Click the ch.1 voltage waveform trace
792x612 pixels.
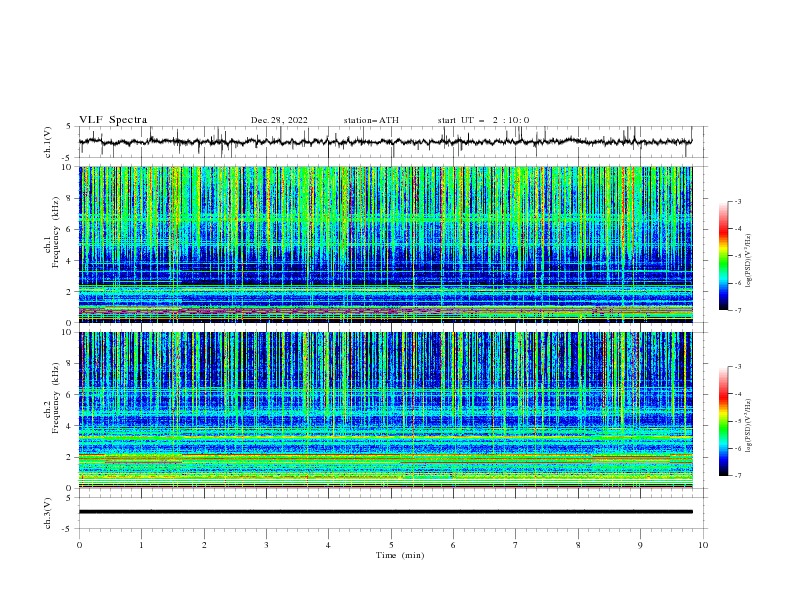pos(385,142)
